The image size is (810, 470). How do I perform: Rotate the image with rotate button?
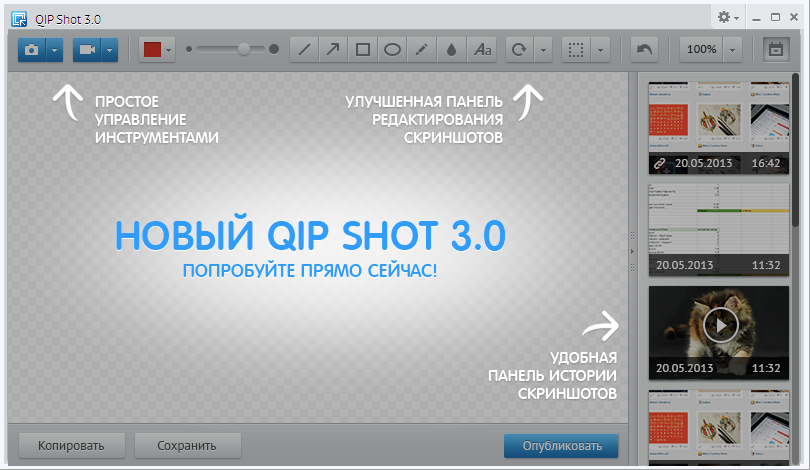coord(519,50)
